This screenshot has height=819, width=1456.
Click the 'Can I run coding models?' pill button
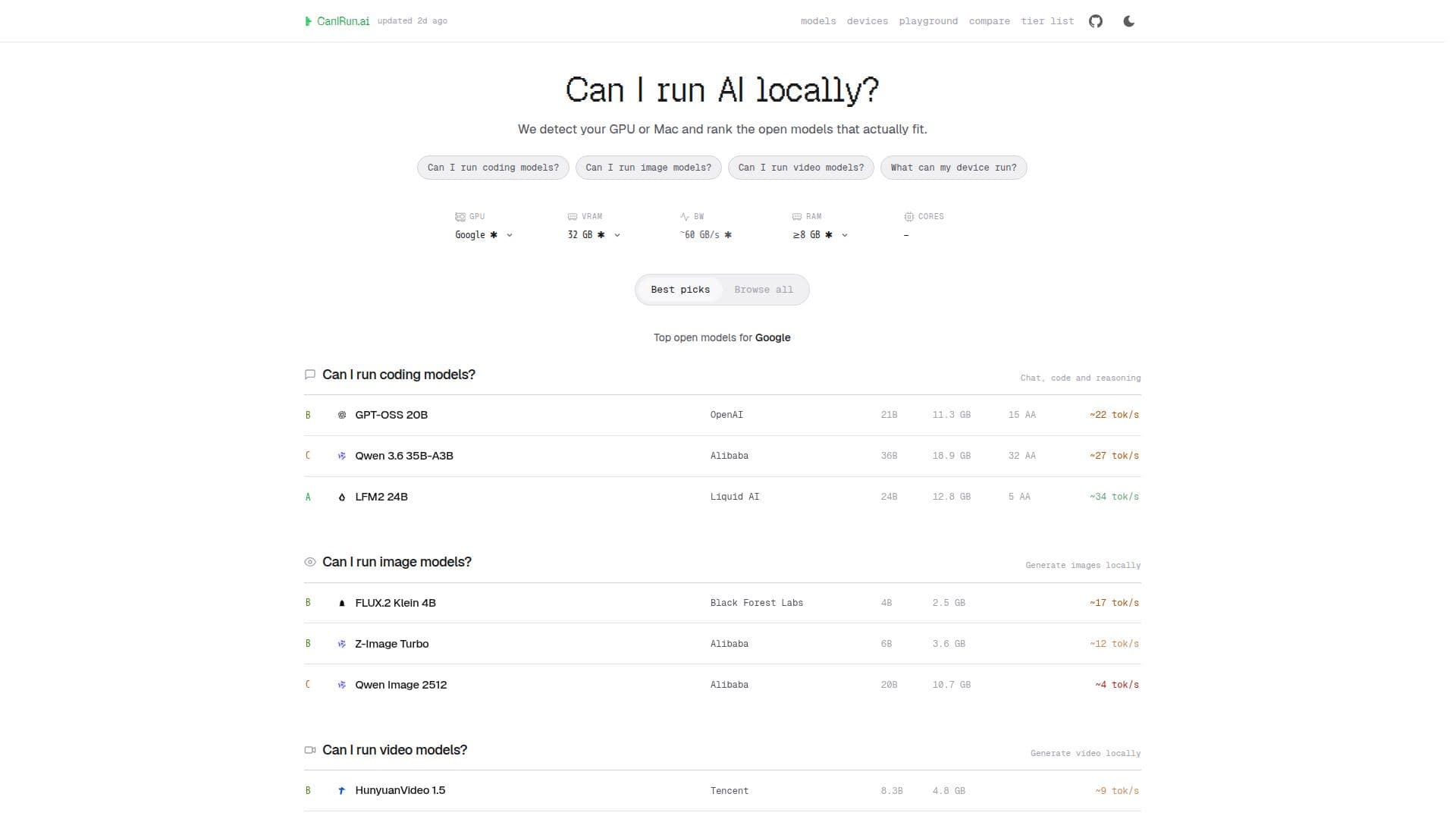(493, 168)
